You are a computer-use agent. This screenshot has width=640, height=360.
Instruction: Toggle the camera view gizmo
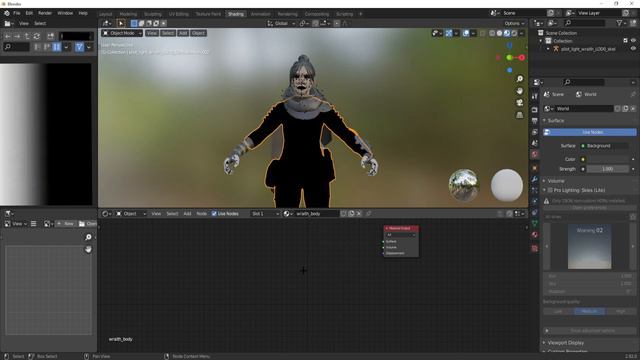[520, 103]
